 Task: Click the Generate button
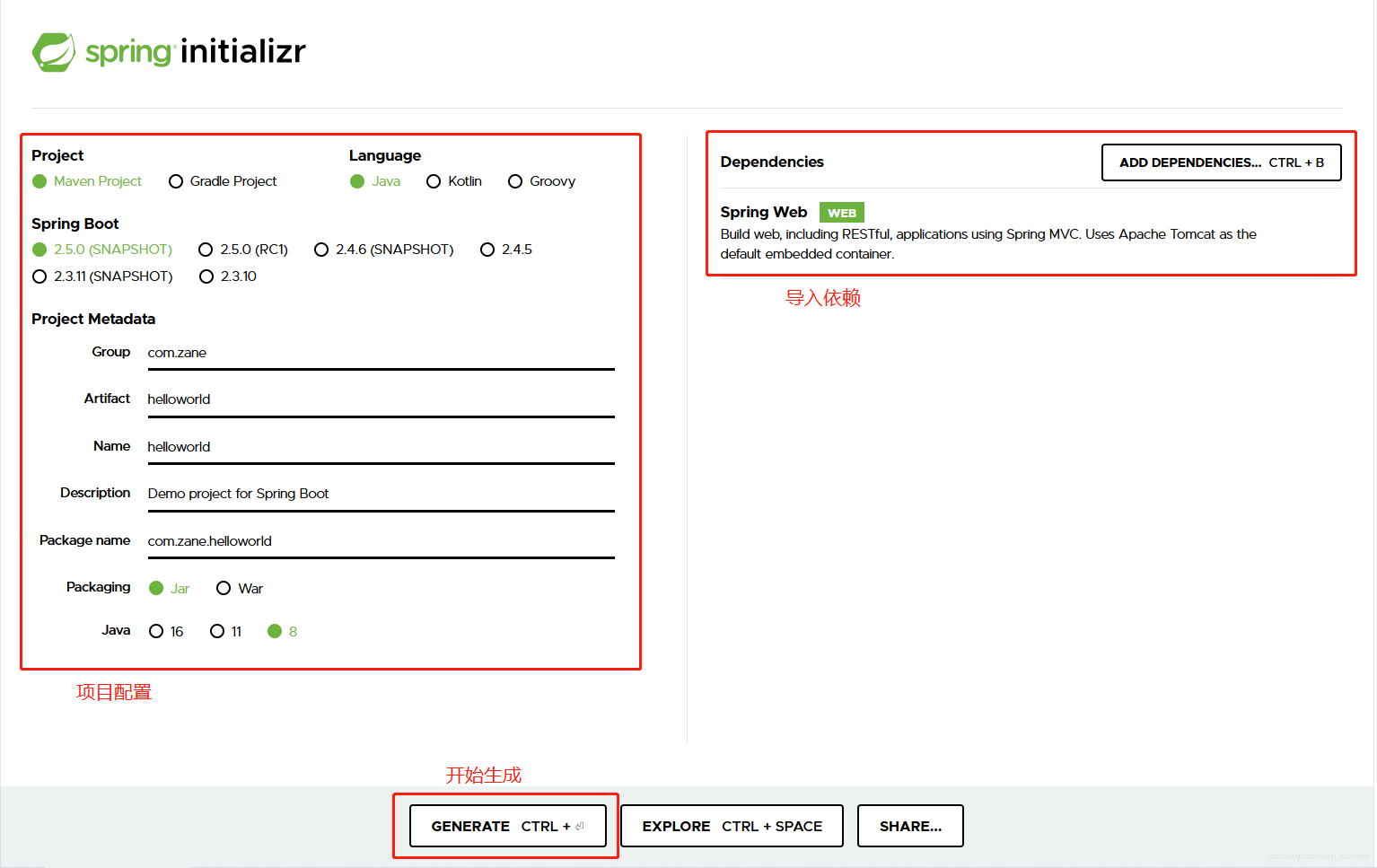(x=508, y=826)
